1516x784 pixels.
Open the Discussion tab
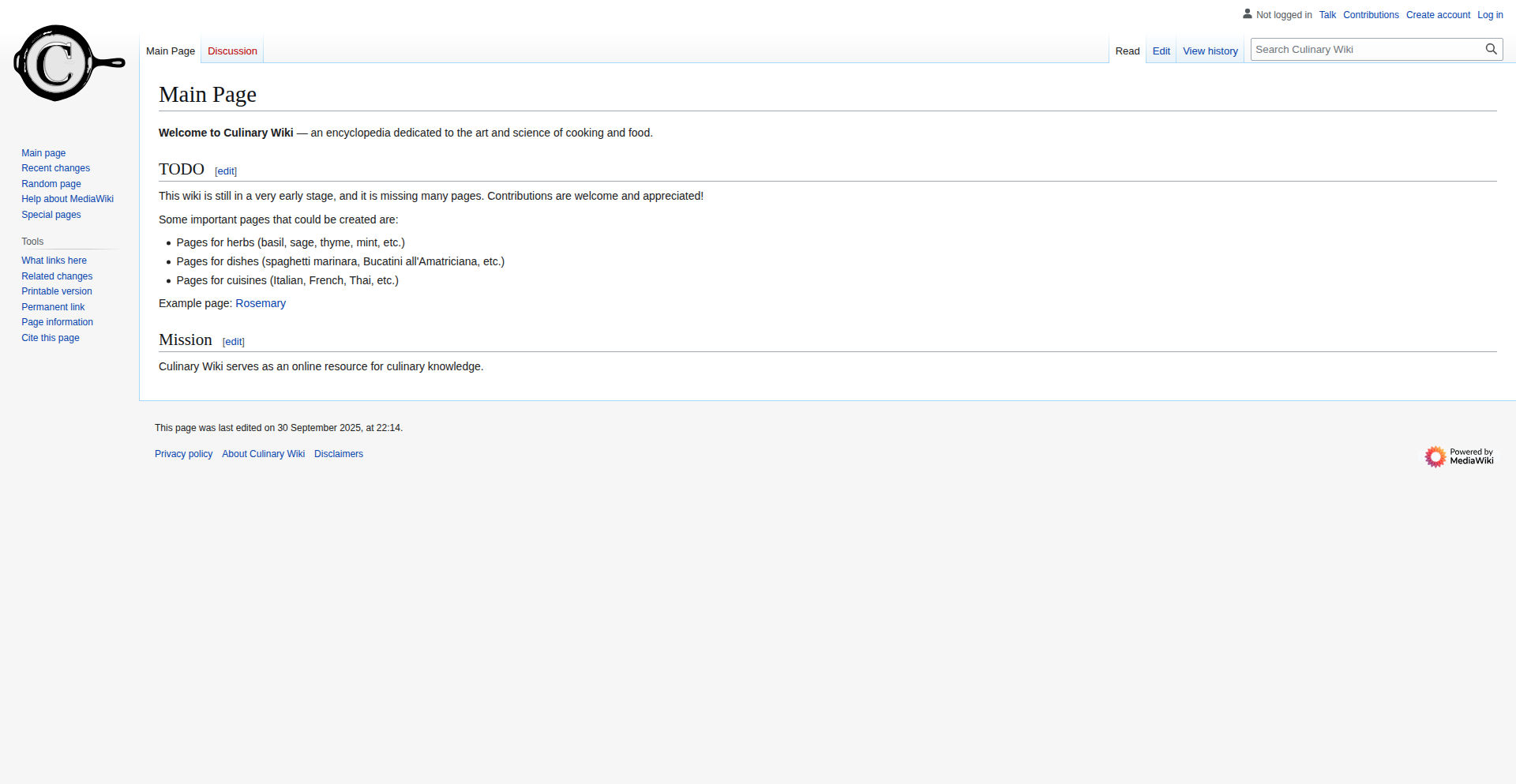[232, 51]
